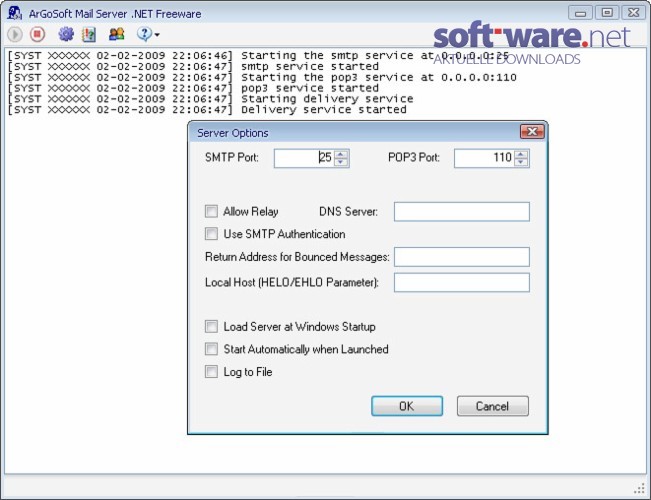651x500 pixels.
Task: Click the Start server play icon
Action: tap(15, 34)
